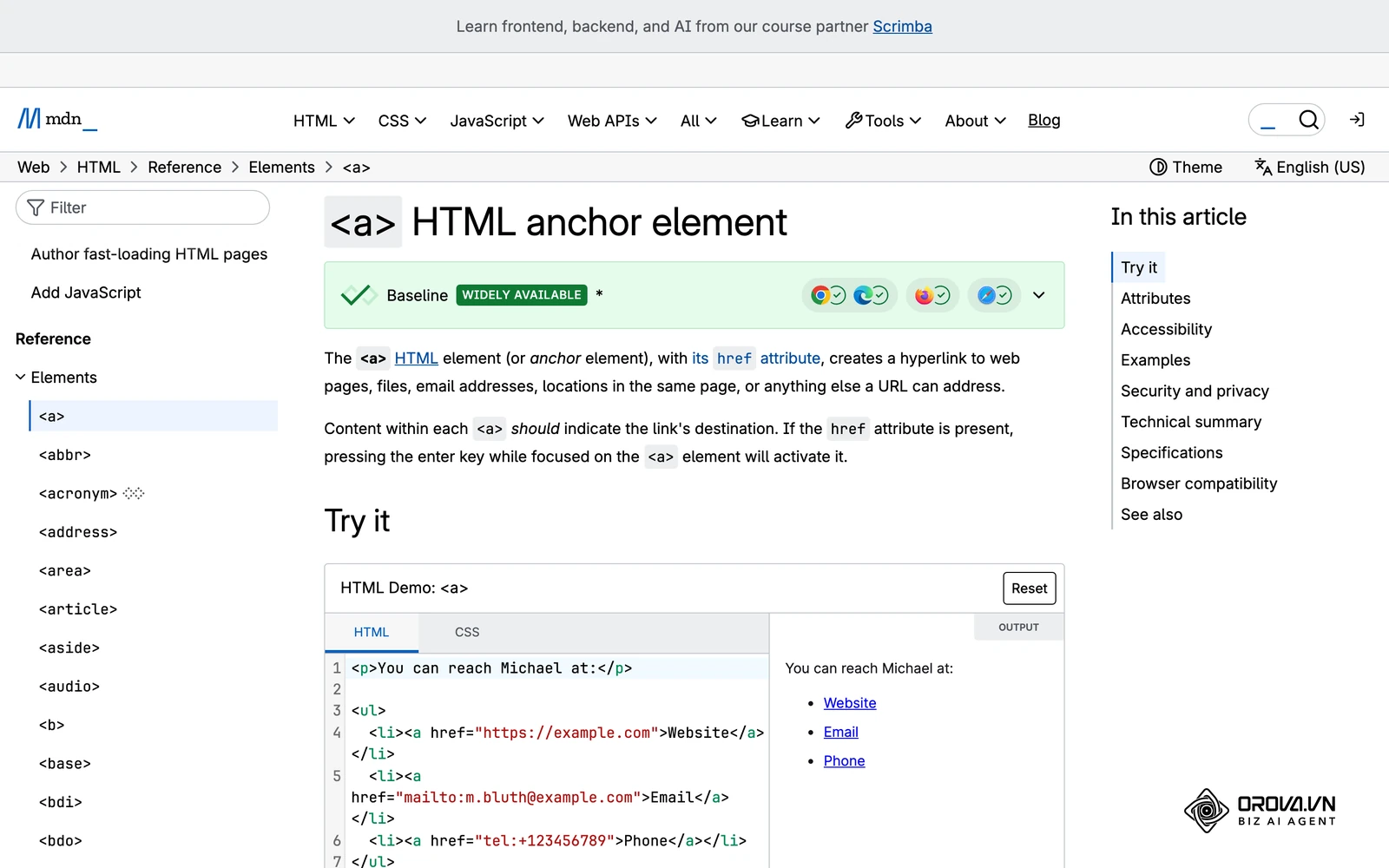Open the English (US) language selector
Viewport: 1389px width, 868px height.
point(1310,168)
